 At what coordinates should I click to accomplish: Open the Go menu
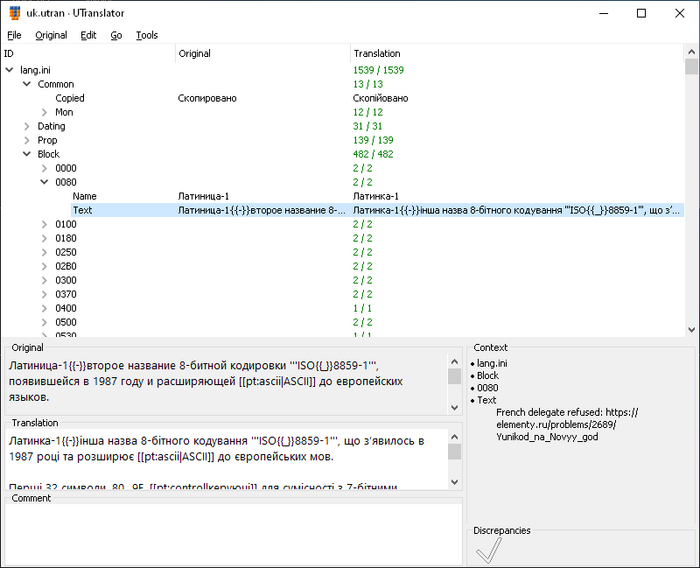tap(116, 35)
